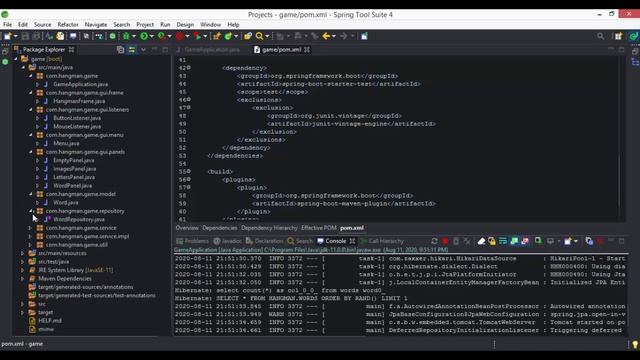
Task: Close the game/pom.xml editor tab
Action: point(307,50)
